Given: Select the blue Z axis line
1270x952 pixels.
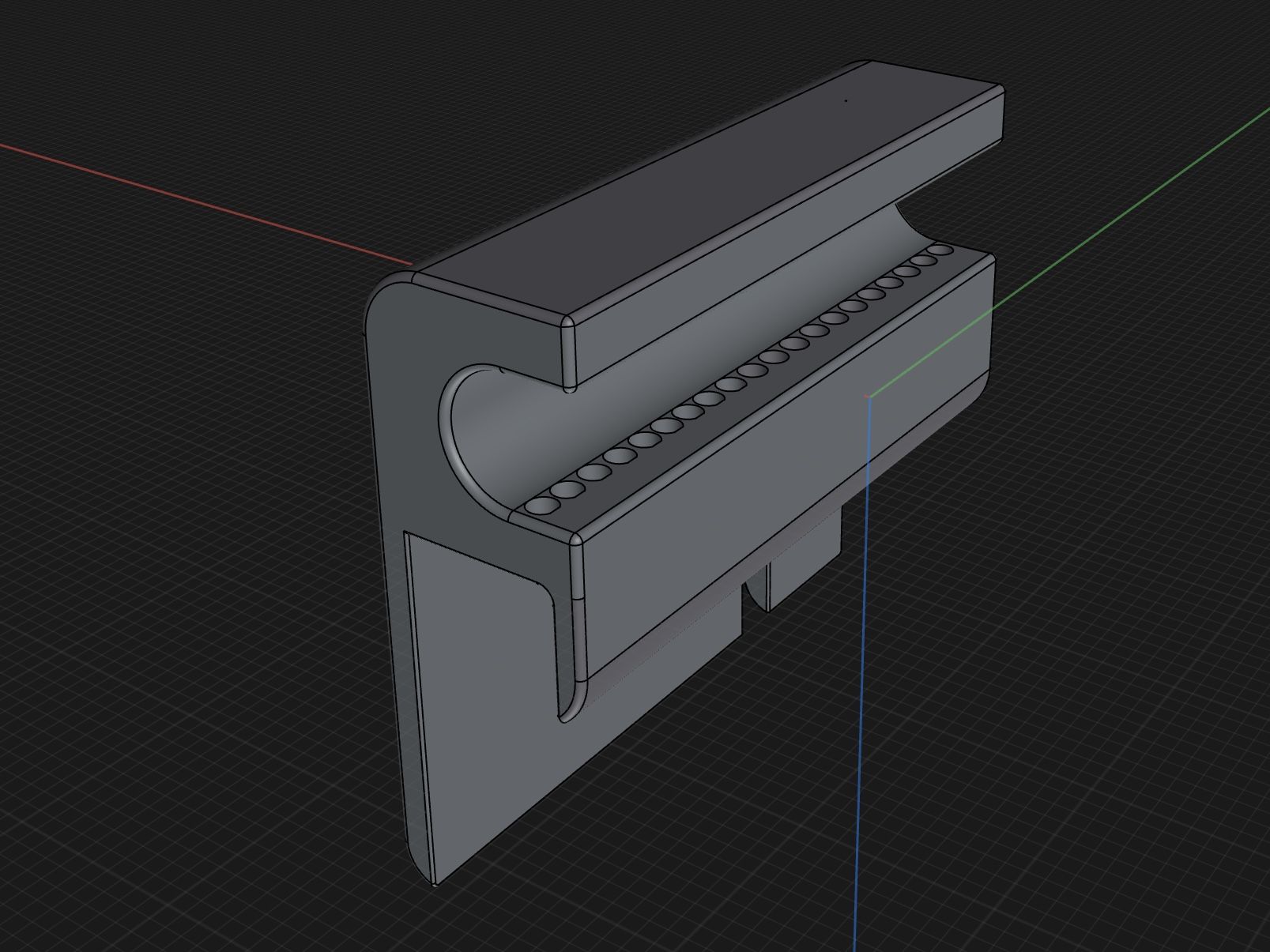Looking at the screenshot, I should (861, 672).
